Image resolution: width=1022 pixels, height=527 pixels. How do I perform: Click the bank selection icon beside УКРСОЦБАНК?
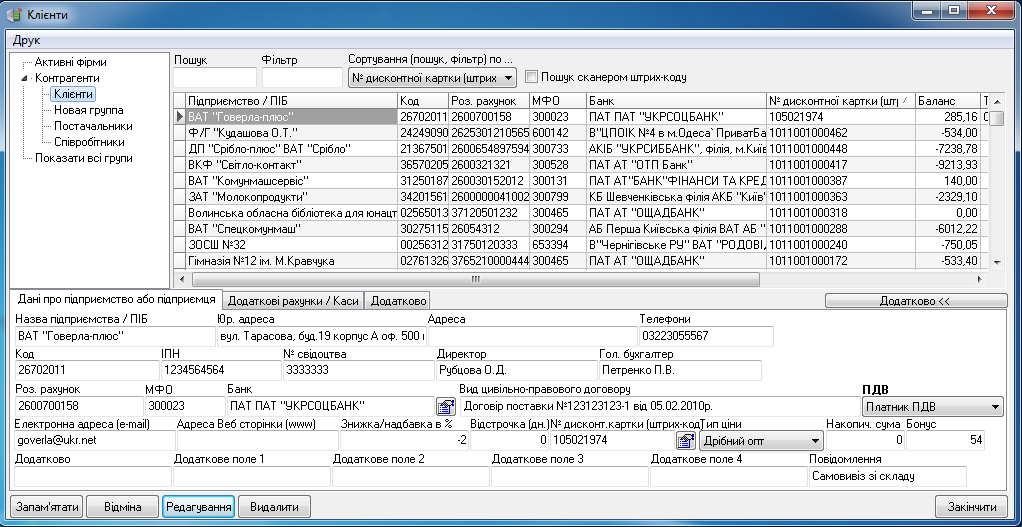pyautogui.click(x=445, y=406)
